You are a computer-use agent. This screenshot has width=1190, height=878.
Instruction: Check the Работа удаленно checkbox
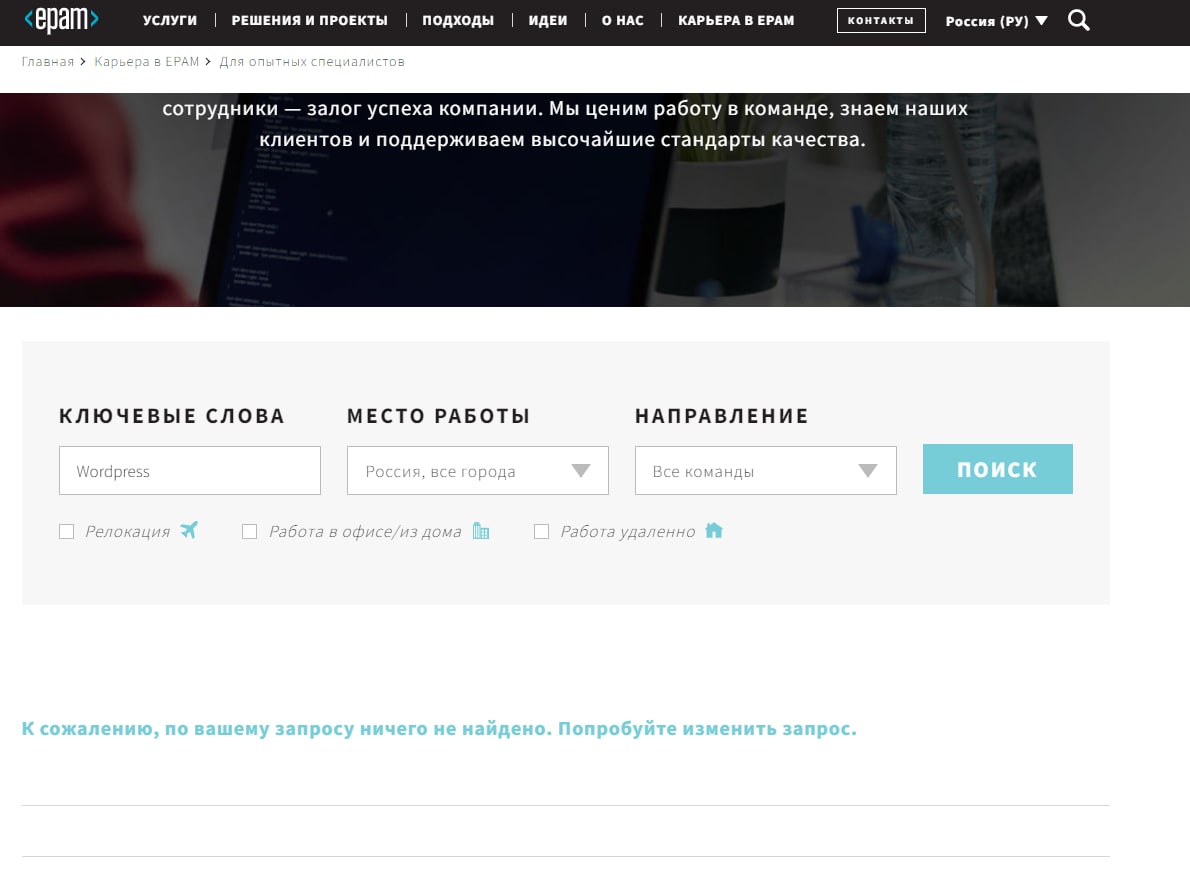point(541,531)
